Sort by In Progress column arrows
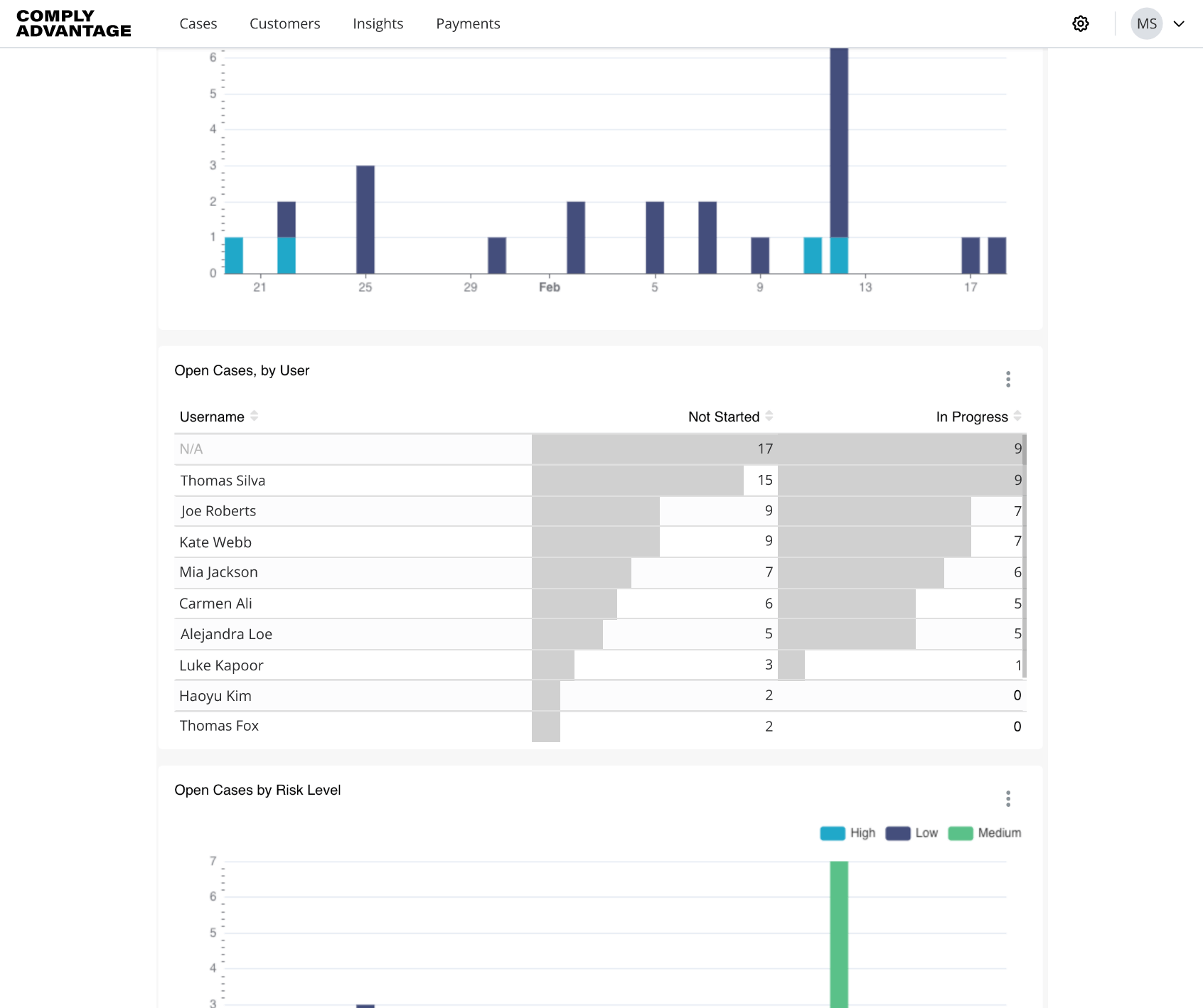 click(x=1017, y=416)
